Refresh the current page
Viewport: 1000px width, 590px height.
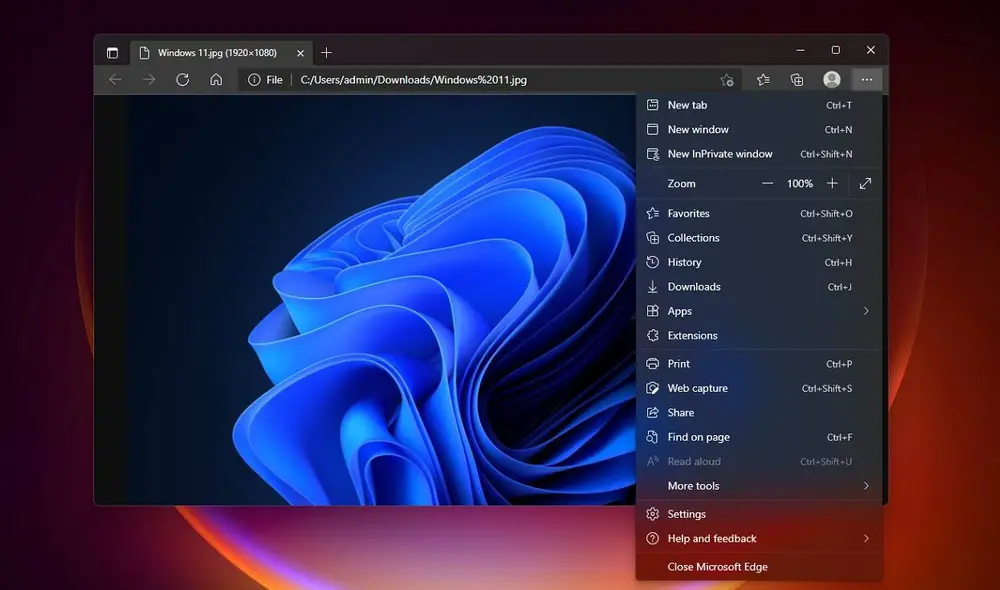183,79
